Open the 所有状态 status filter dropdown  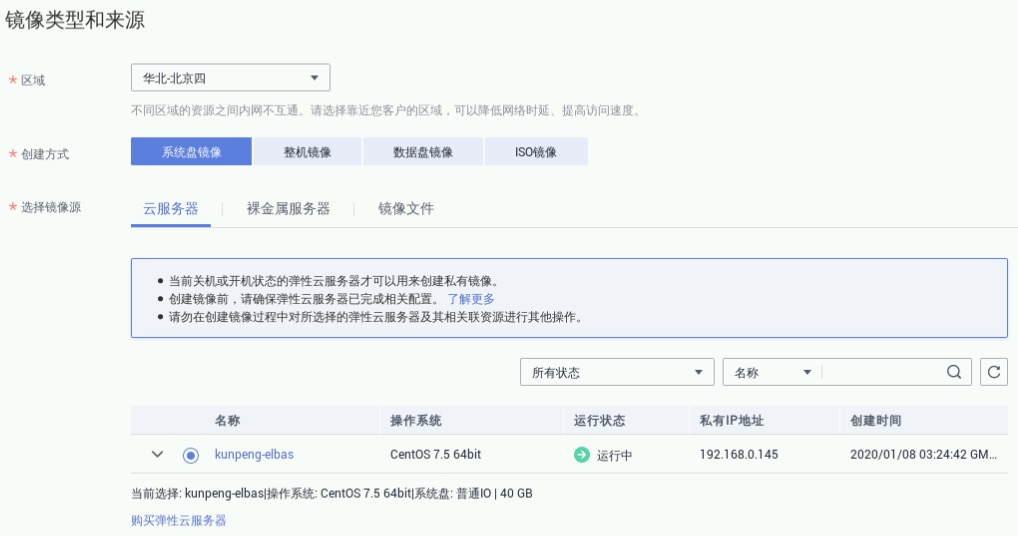616,372
